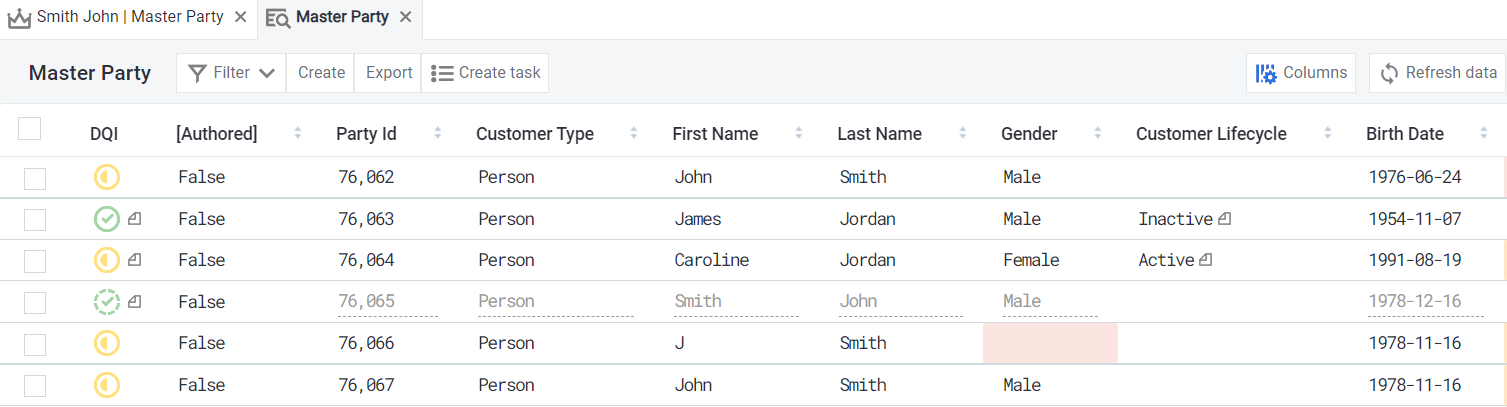Click the yellow DQI icon in row 76,067

(107, 385)
